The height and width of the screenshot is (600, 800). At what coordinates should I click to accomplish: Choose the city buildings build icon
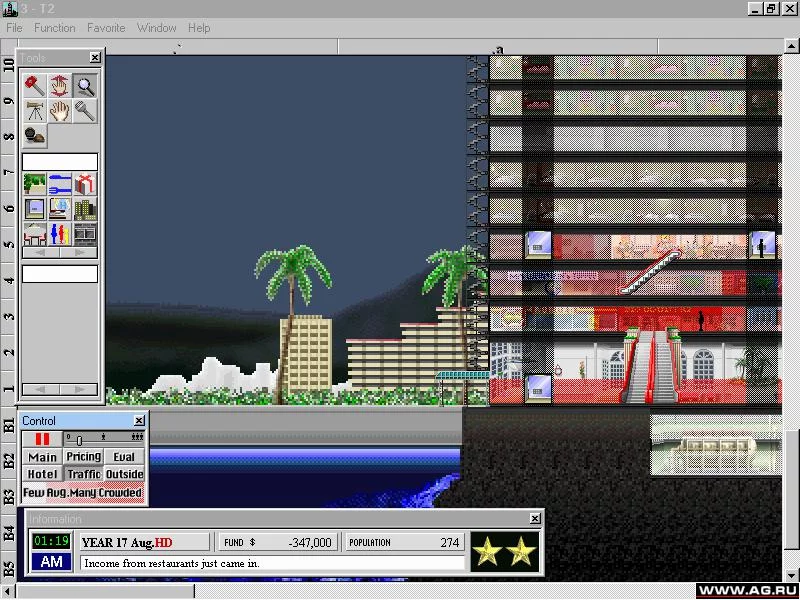85,209
